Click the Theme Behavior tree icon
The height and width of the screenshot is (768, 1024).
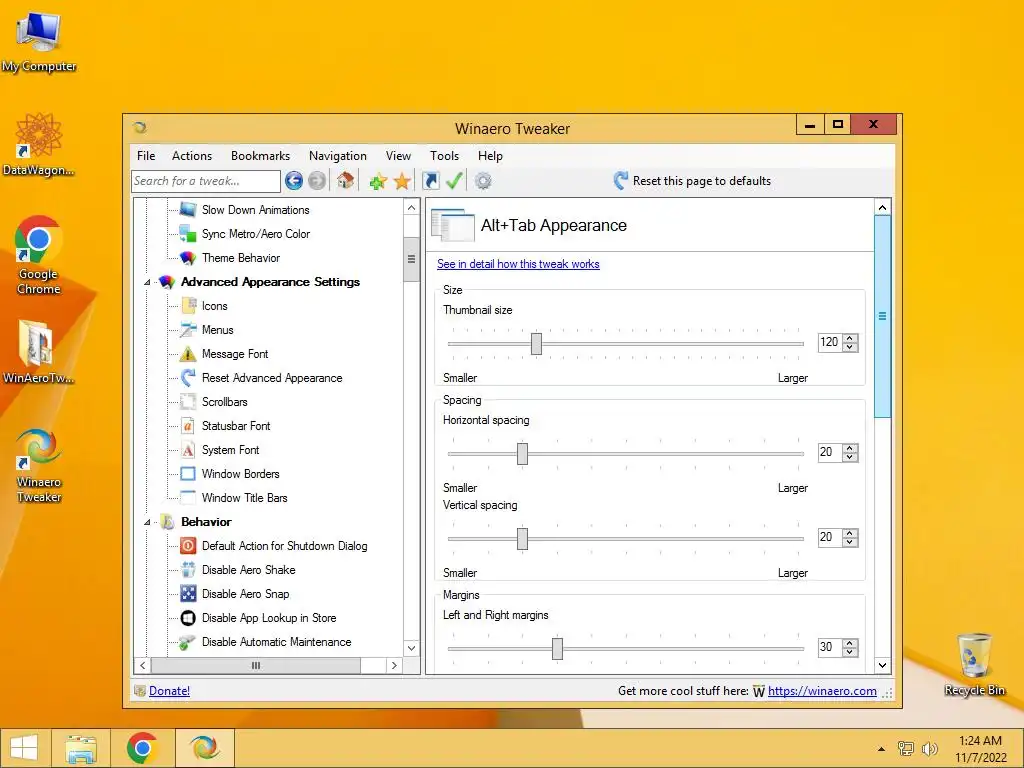pos(188,258)
